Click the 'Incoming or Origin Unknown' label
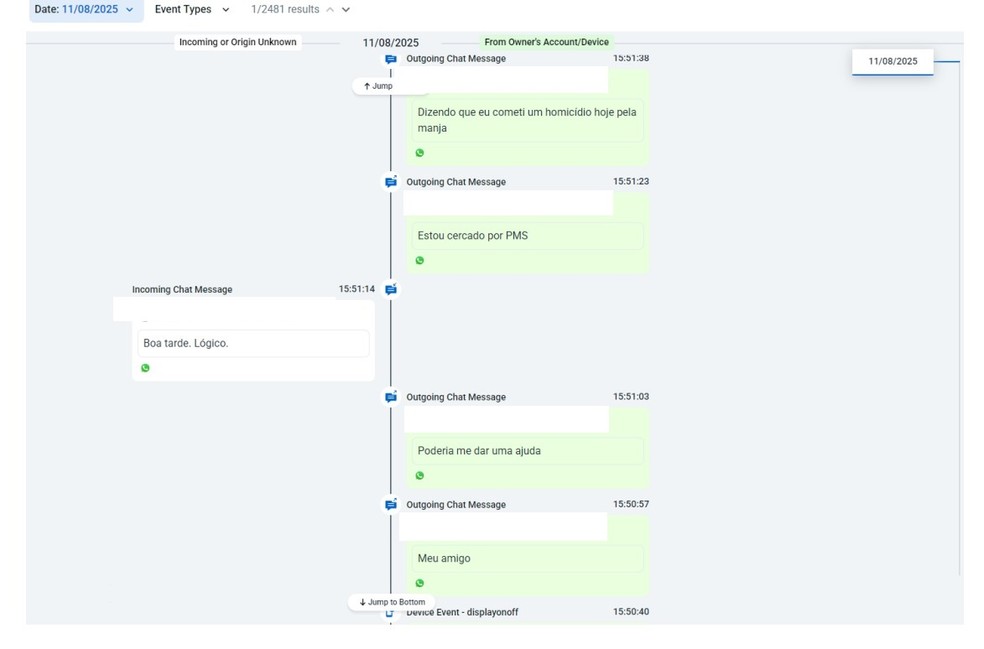984x649 pixels. 238,42
